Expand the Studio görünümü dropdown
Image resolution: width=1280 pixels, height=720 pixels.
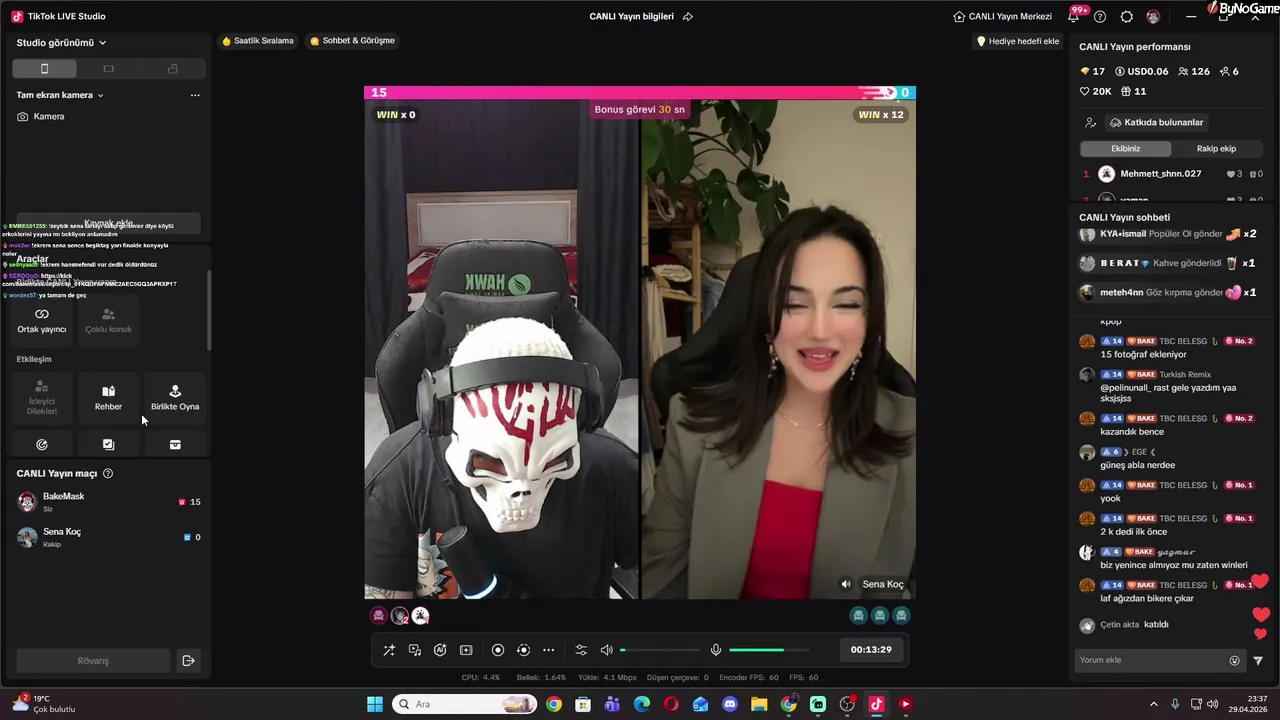tap(61, 43)
